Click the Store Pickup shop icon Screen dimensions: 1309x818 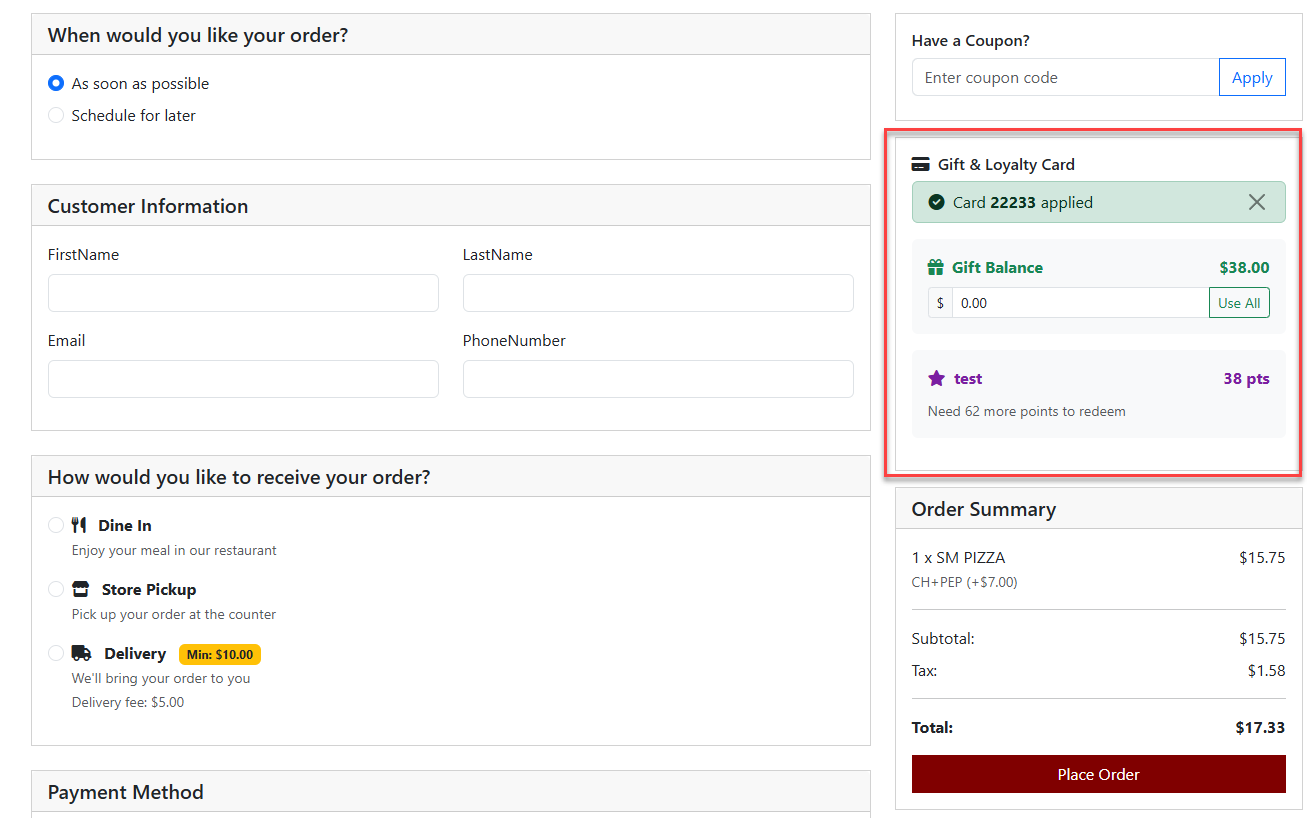(x=81, y=589)
